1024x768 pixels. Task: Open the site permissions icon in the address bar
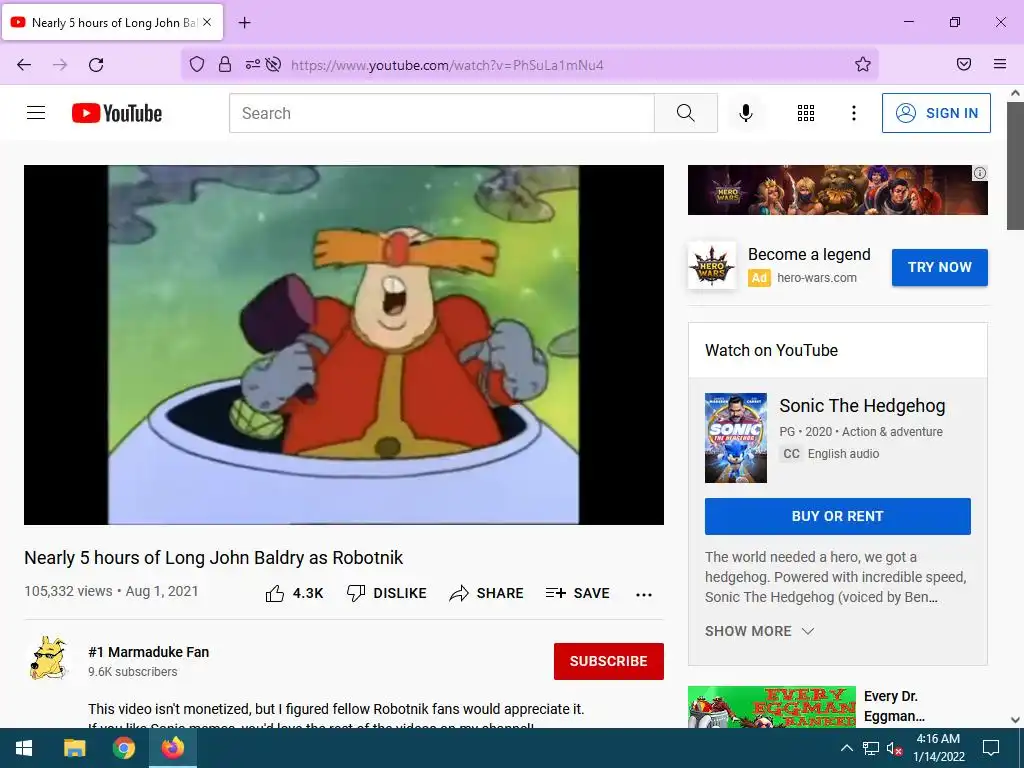[253, 64]
